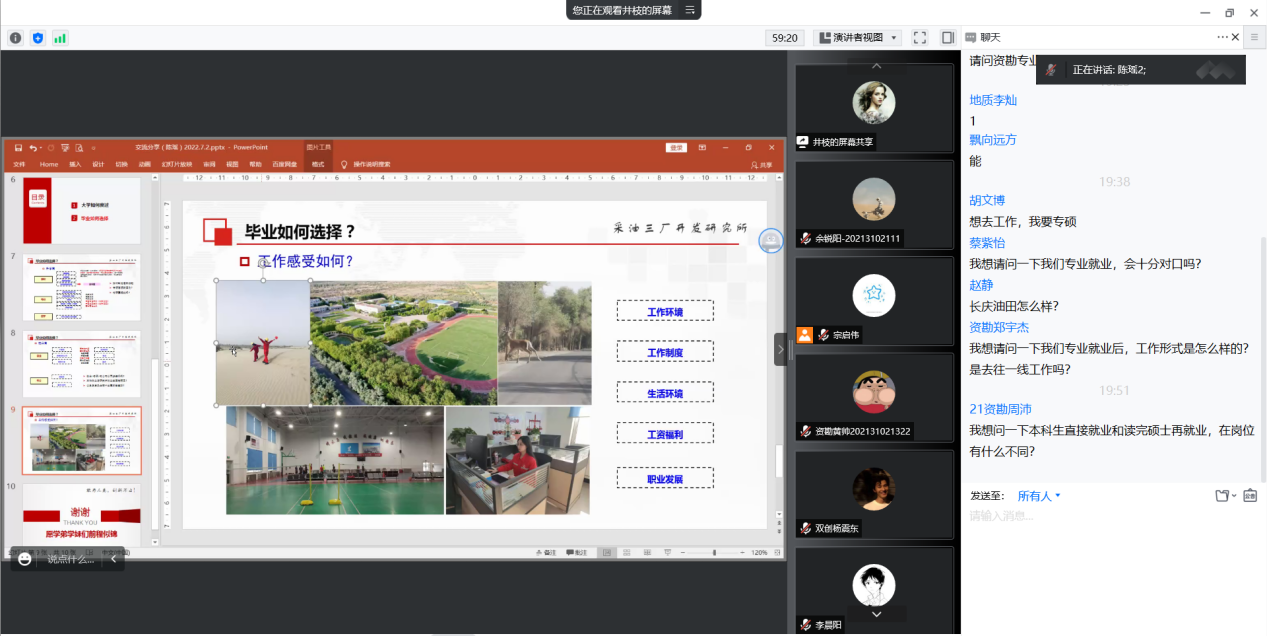This screenshot has height=636, width=1267.
Task: Expand the 所有人 recipient dropdown
Action: point(1039,496)
